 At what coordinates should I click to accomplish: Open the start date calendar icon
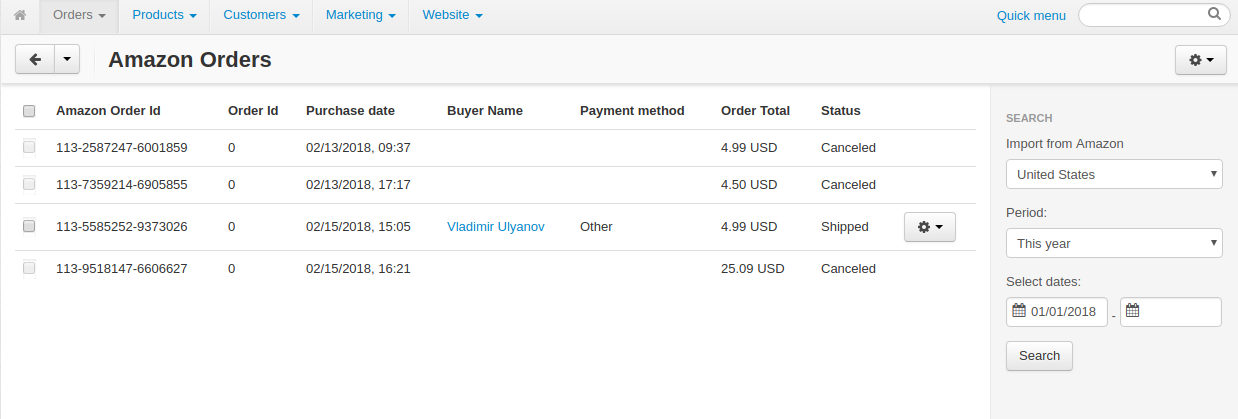pos(1019,311)
